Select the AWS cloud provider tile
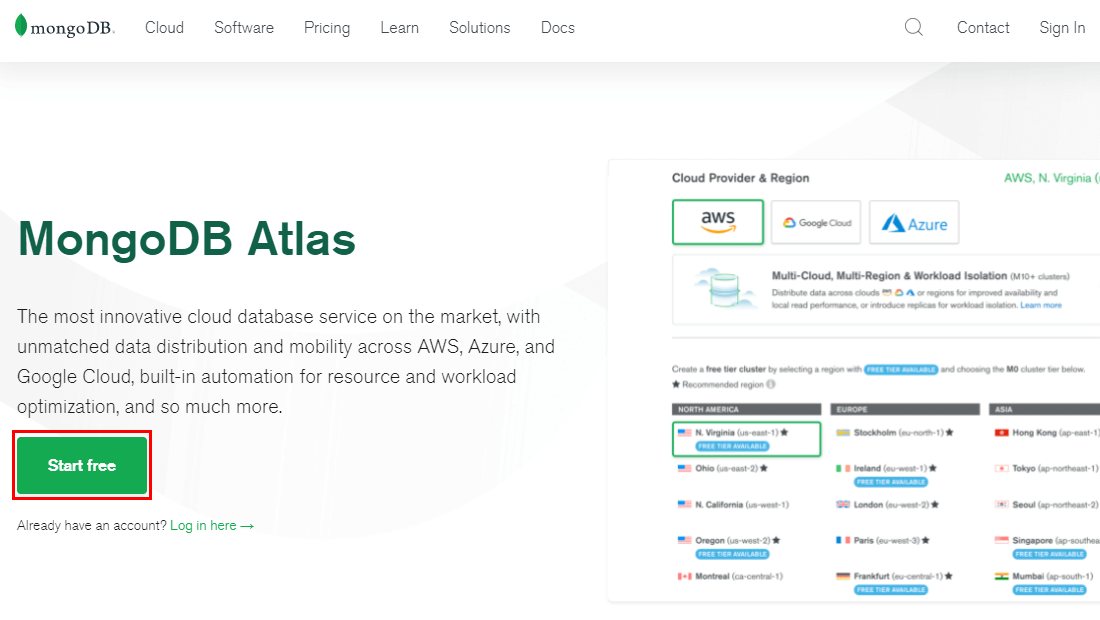This screenshot has height=620, width=1100. coord(718,222)
